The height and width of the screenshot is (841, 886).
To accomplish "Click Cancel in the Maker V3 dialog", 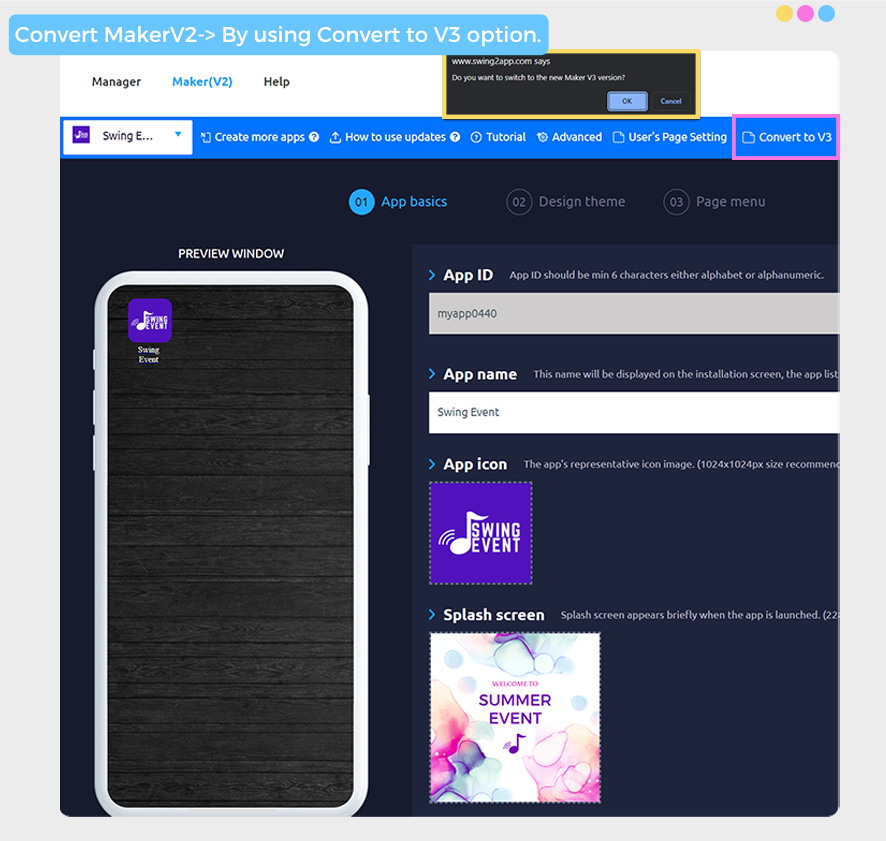I will pyautogui.click(x=671, y=101).
